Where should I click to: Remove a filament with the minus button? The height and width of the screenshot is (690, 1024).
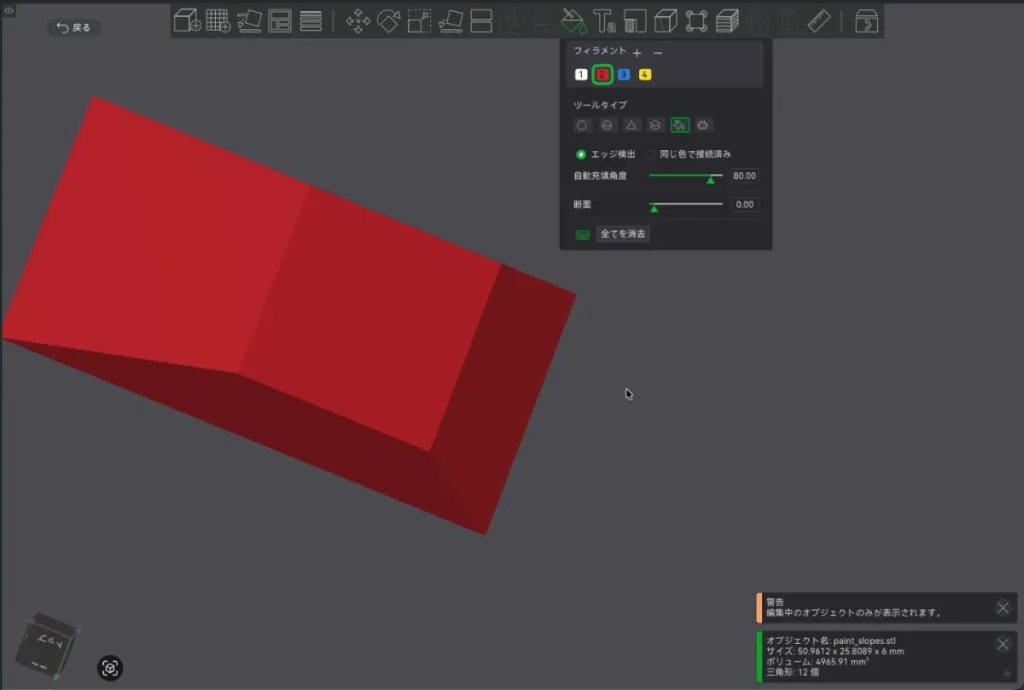(x=658, y=52)
